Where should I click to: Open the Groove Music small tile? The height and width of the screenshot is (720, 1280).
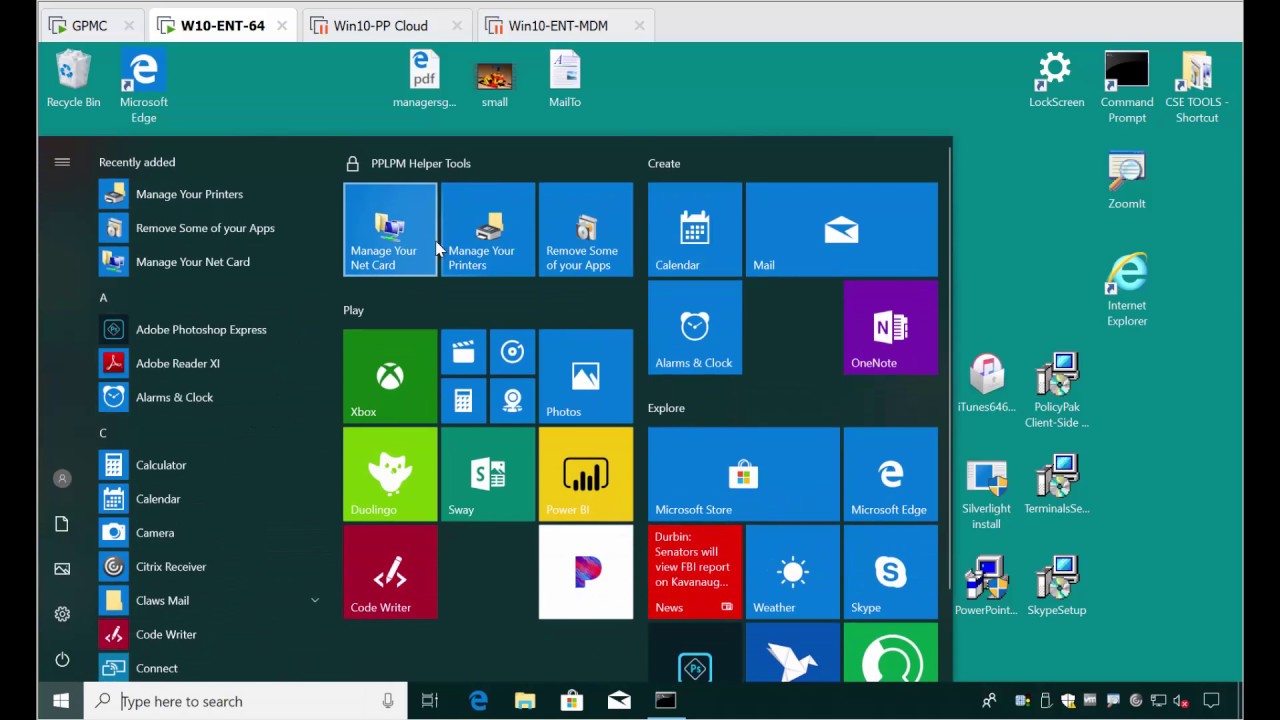click(x=512, y=352)
